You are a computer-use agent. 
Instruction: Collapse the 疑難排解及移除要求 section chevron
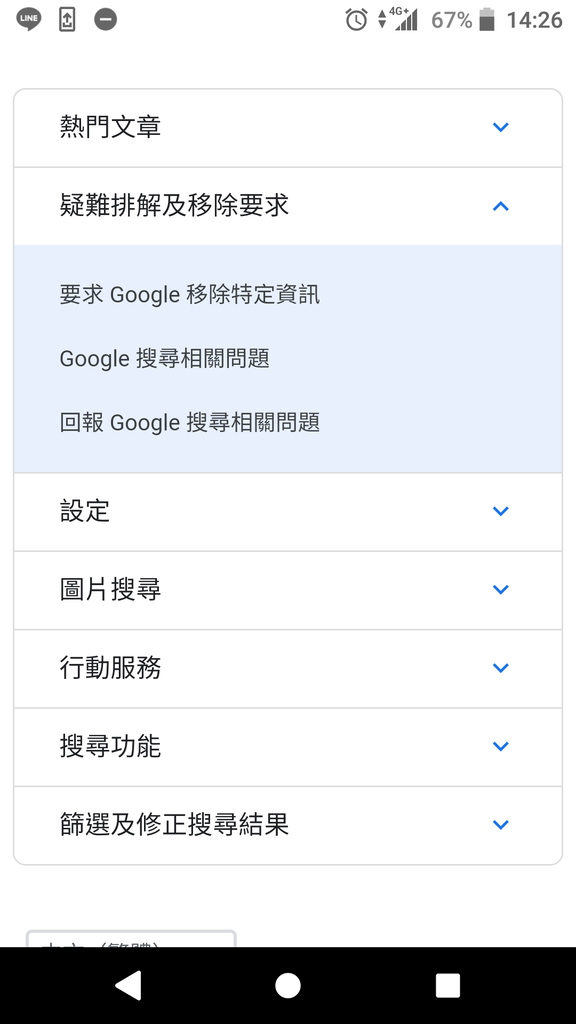(500, 206)
